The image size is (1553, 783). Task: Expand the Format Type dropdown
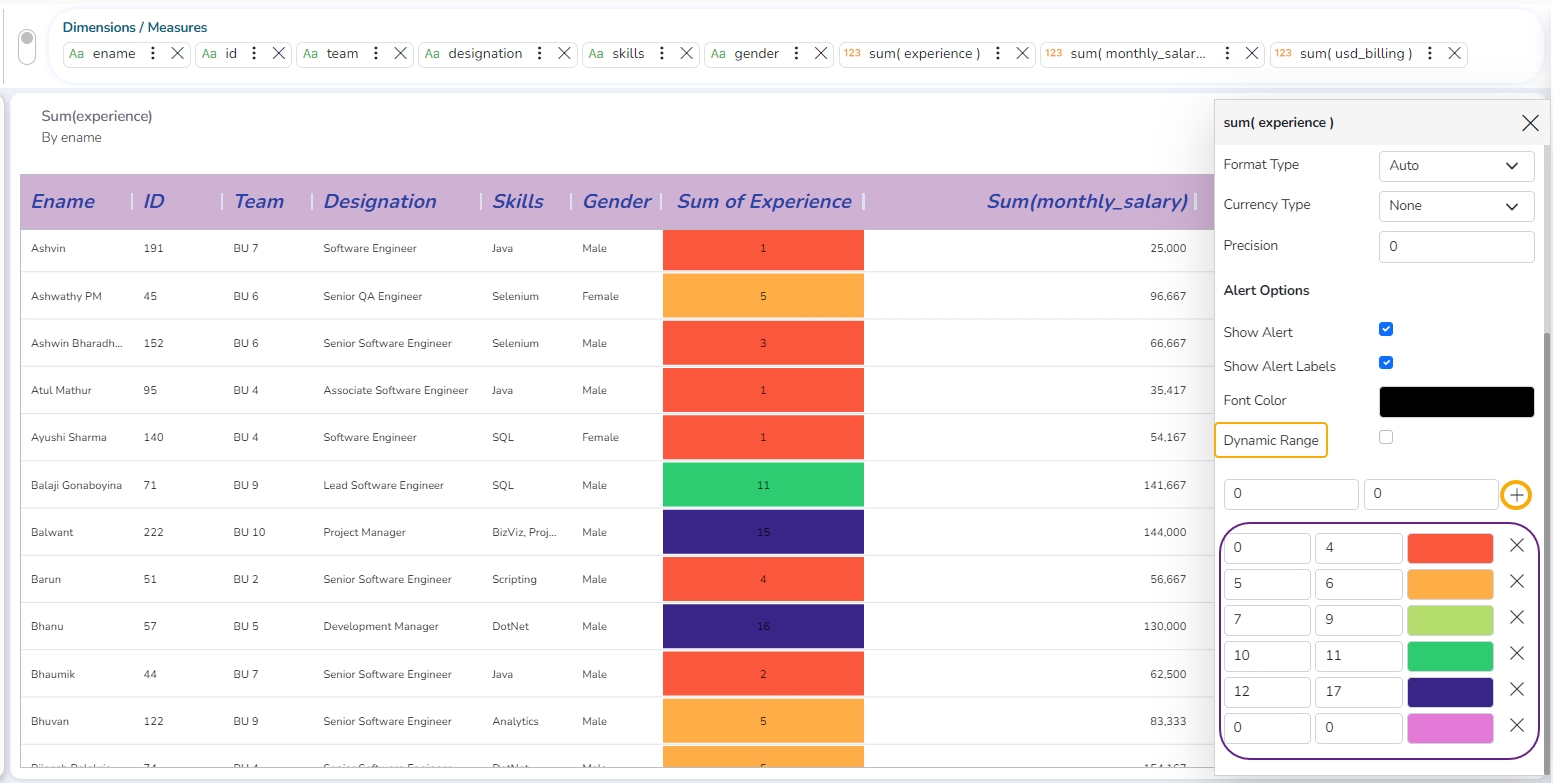click(x=1455, y=166)
